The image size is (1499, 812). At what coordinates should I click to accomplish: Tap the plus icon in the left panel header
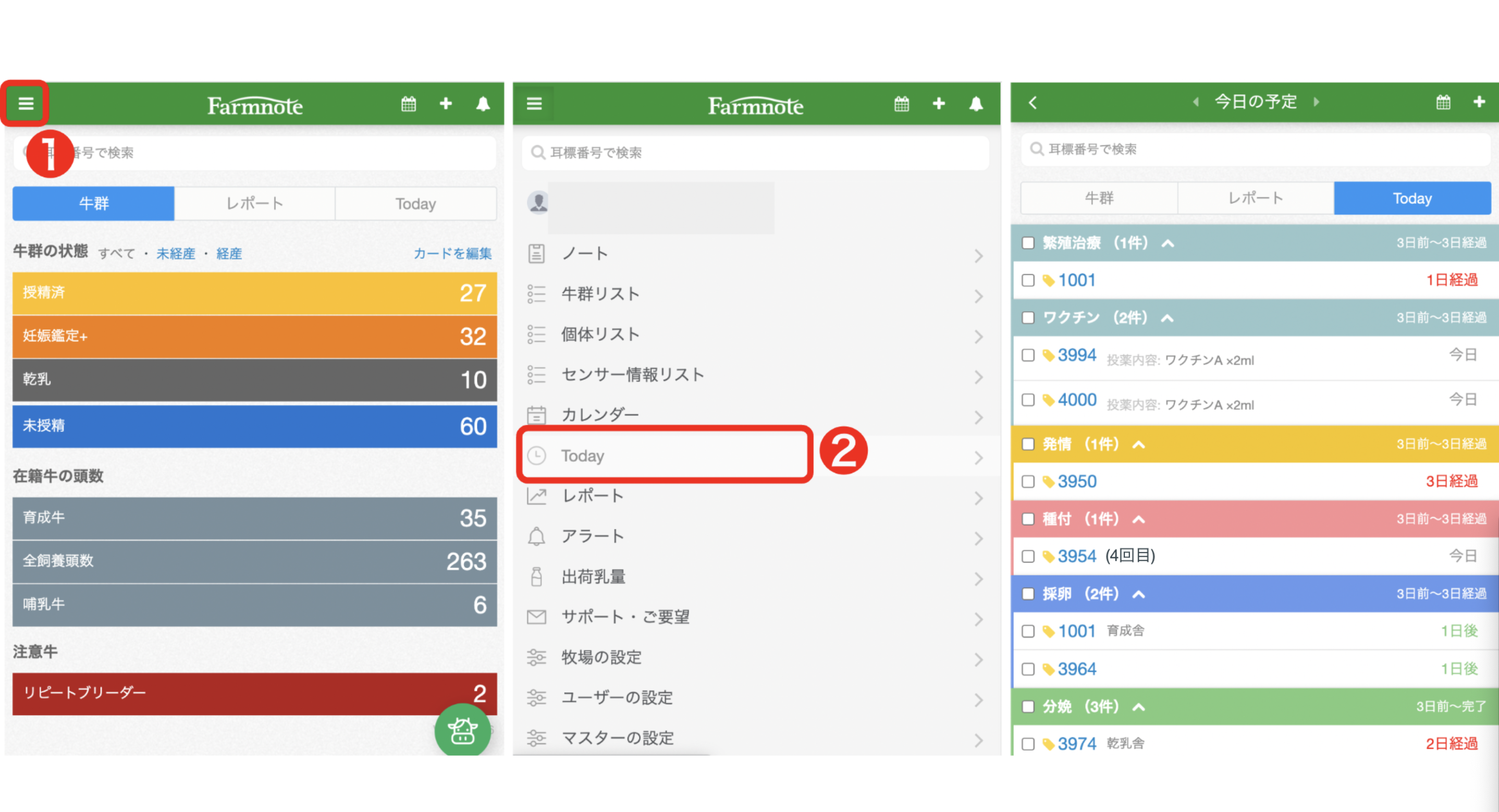coord(446,104)
